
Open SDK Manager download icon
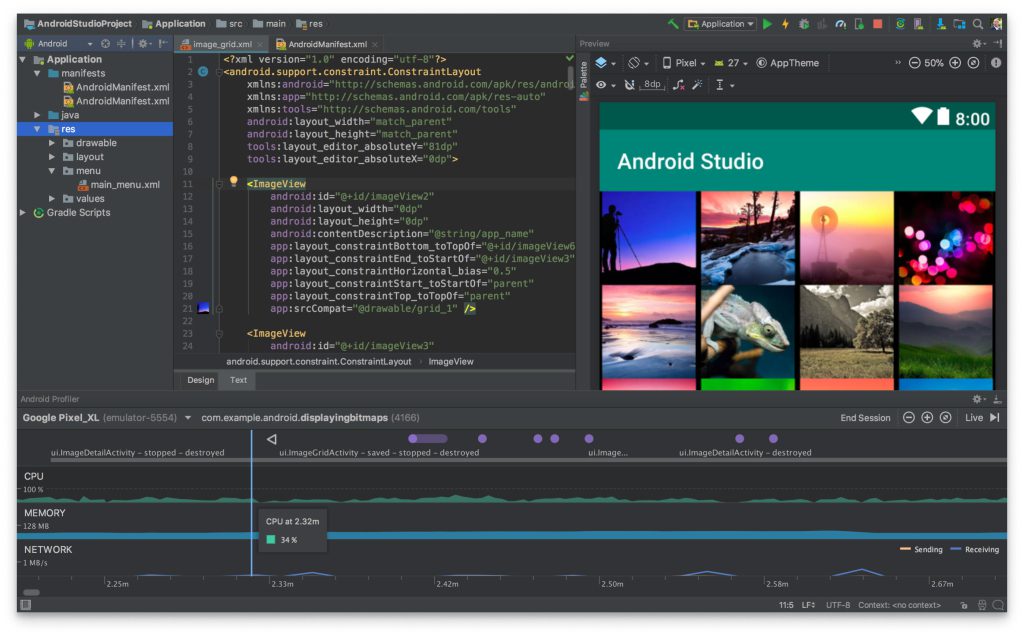coord(940,24)
